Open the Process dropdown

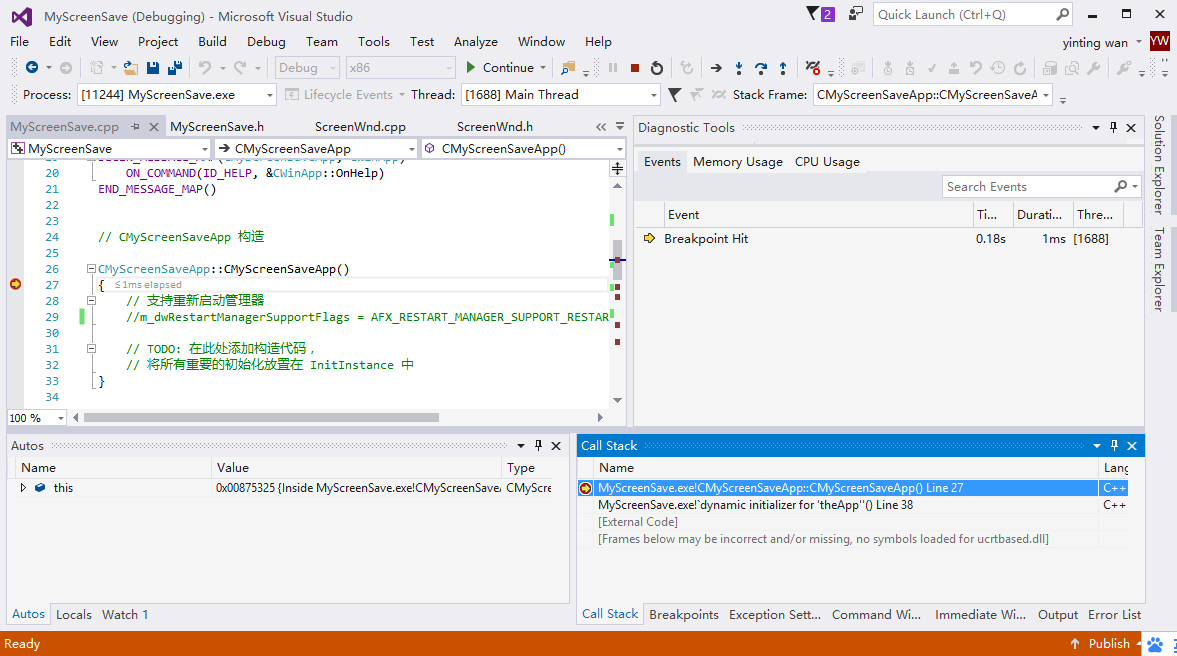pos(269,95)
